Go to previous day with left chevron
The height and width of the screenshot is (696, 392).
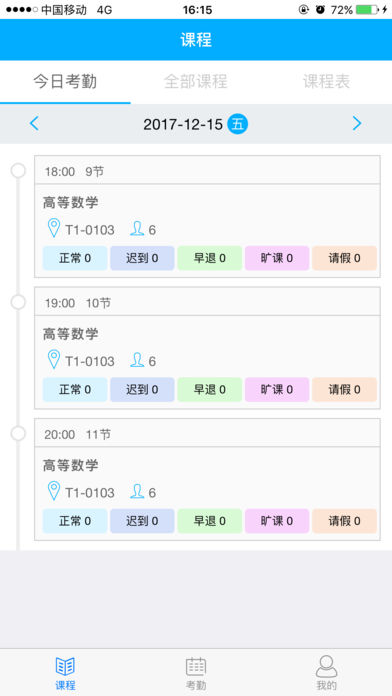(34, 123)
